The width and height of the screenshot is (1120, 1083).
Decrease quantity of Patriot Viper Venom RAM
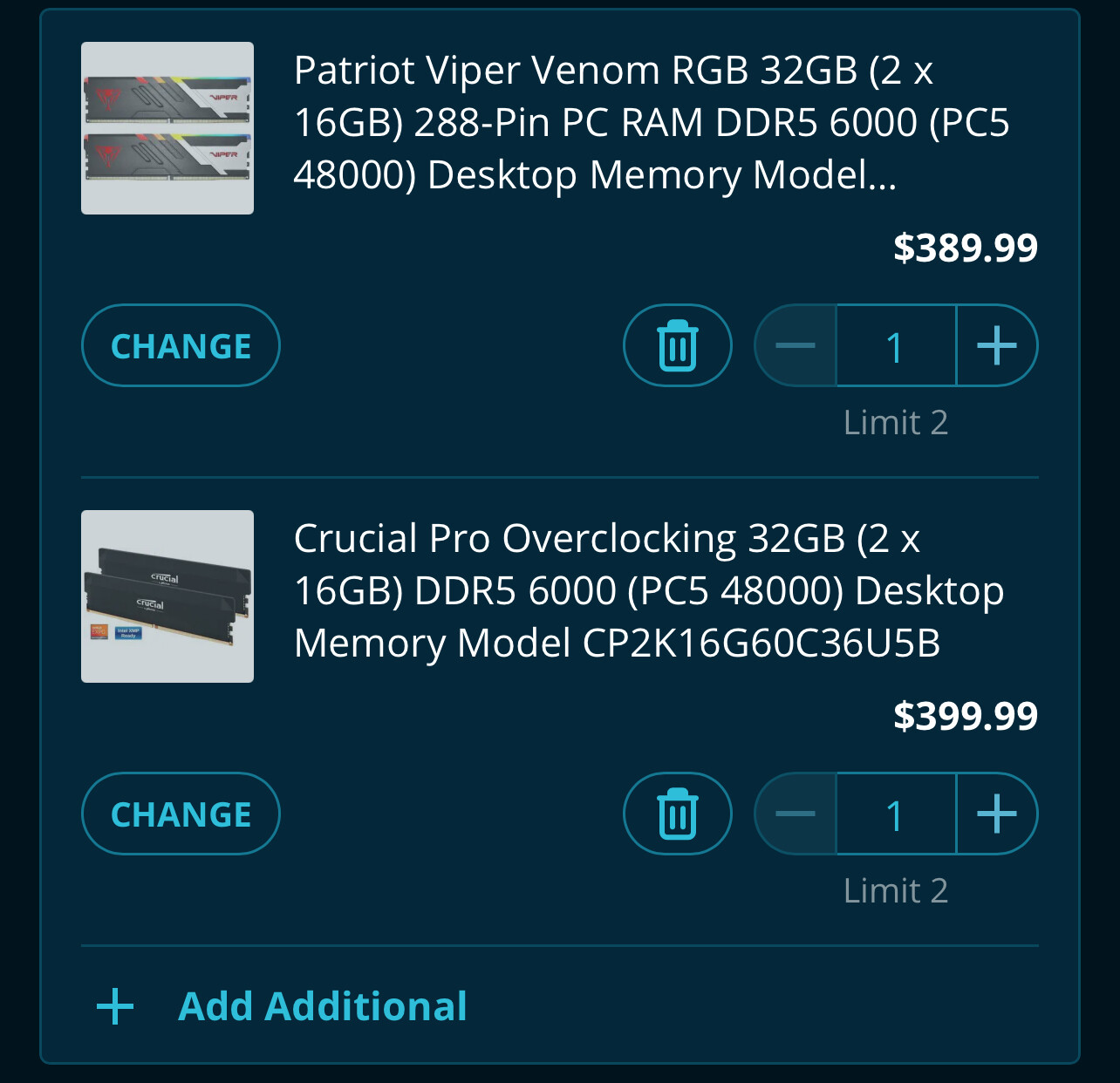coord(796,345)
